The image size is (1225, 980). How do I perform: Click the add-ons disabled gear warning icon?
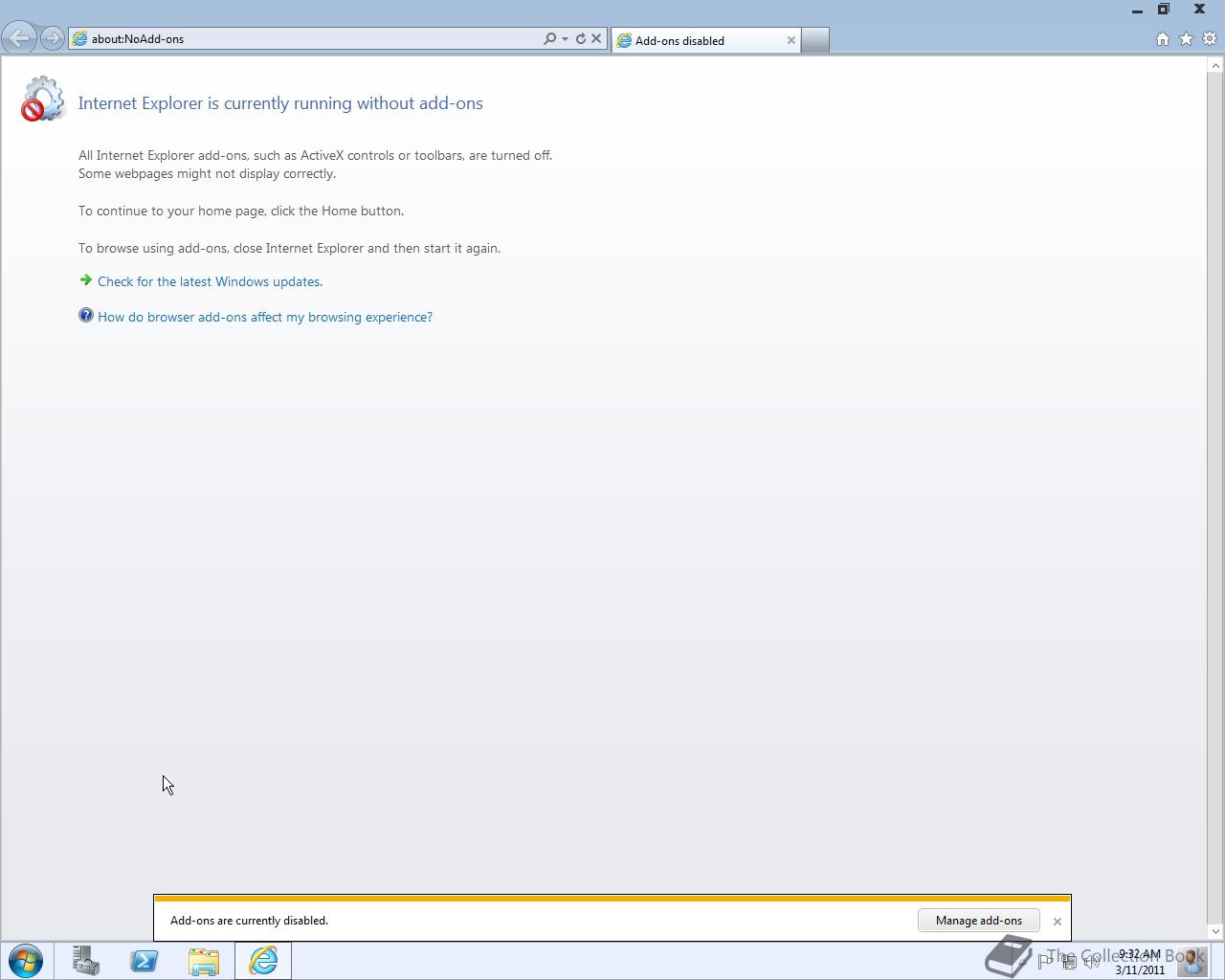point(43,100)
